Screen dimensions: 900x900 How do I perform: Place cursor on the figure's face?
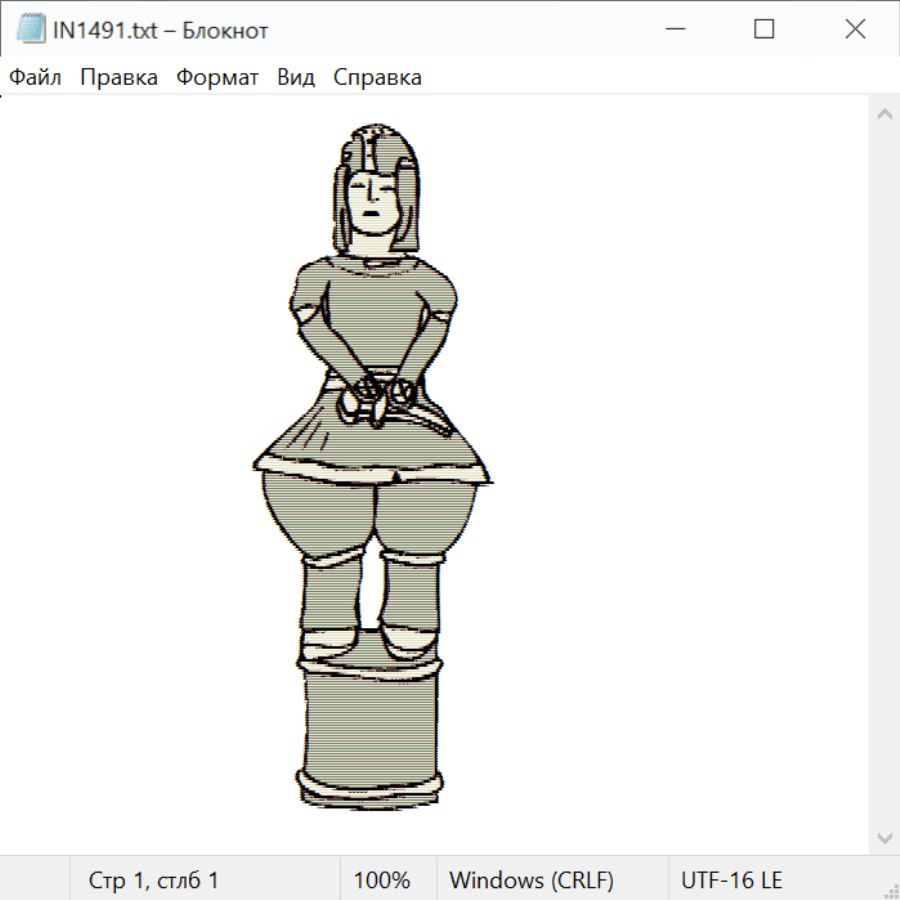coord(370,200)
